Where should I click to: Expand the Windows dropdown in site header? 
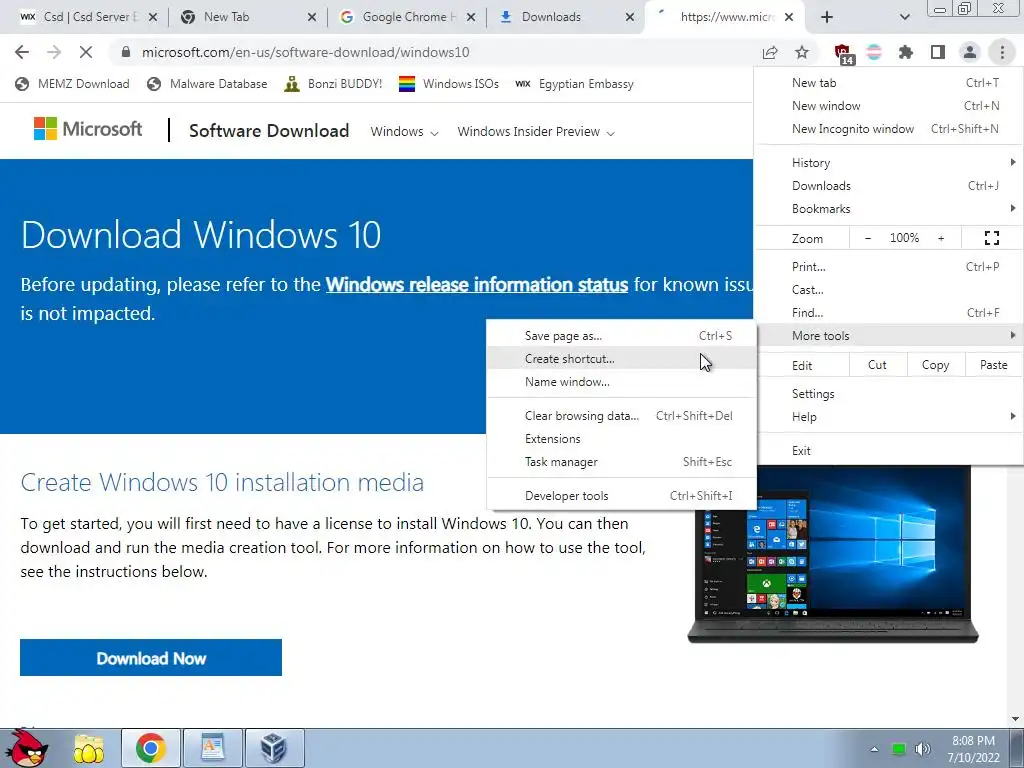point(404,131)
